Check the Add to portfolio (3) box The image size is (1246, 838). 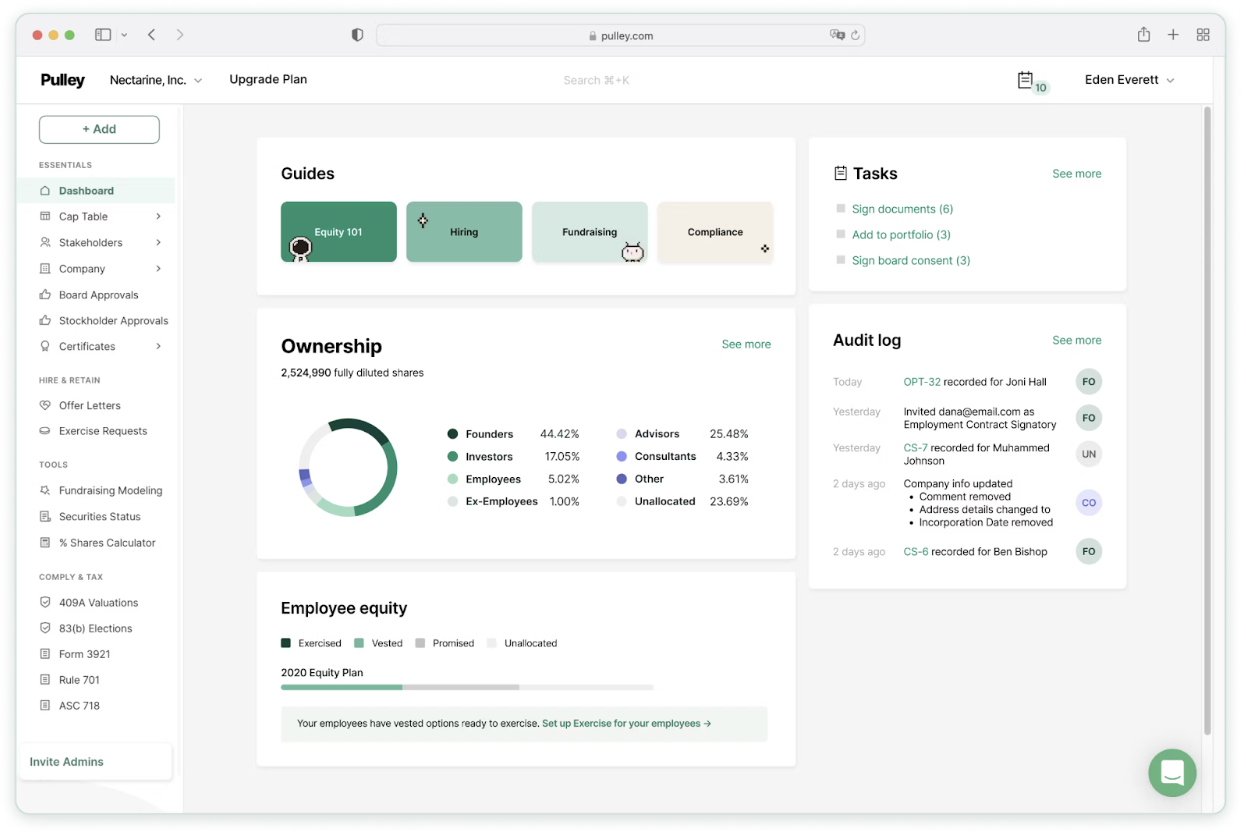point(841,234)
